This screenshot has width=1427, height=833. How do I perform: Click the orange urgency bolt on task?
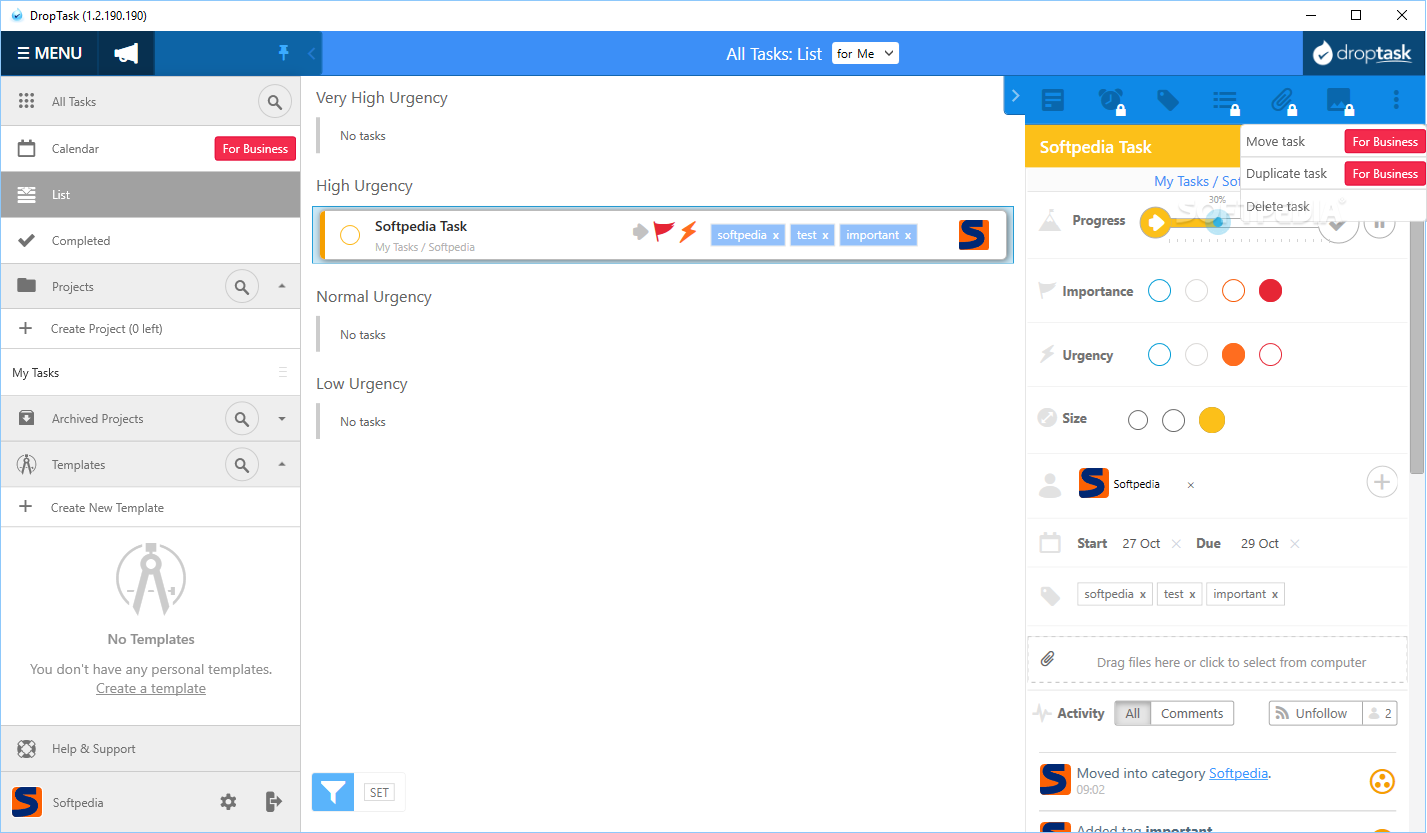click(x=688, y=232)
